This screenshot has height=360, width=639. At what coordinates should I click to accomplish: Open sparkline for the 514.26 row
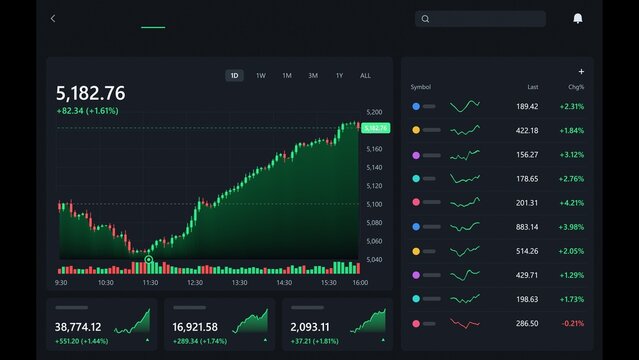(x=465, y=251)
